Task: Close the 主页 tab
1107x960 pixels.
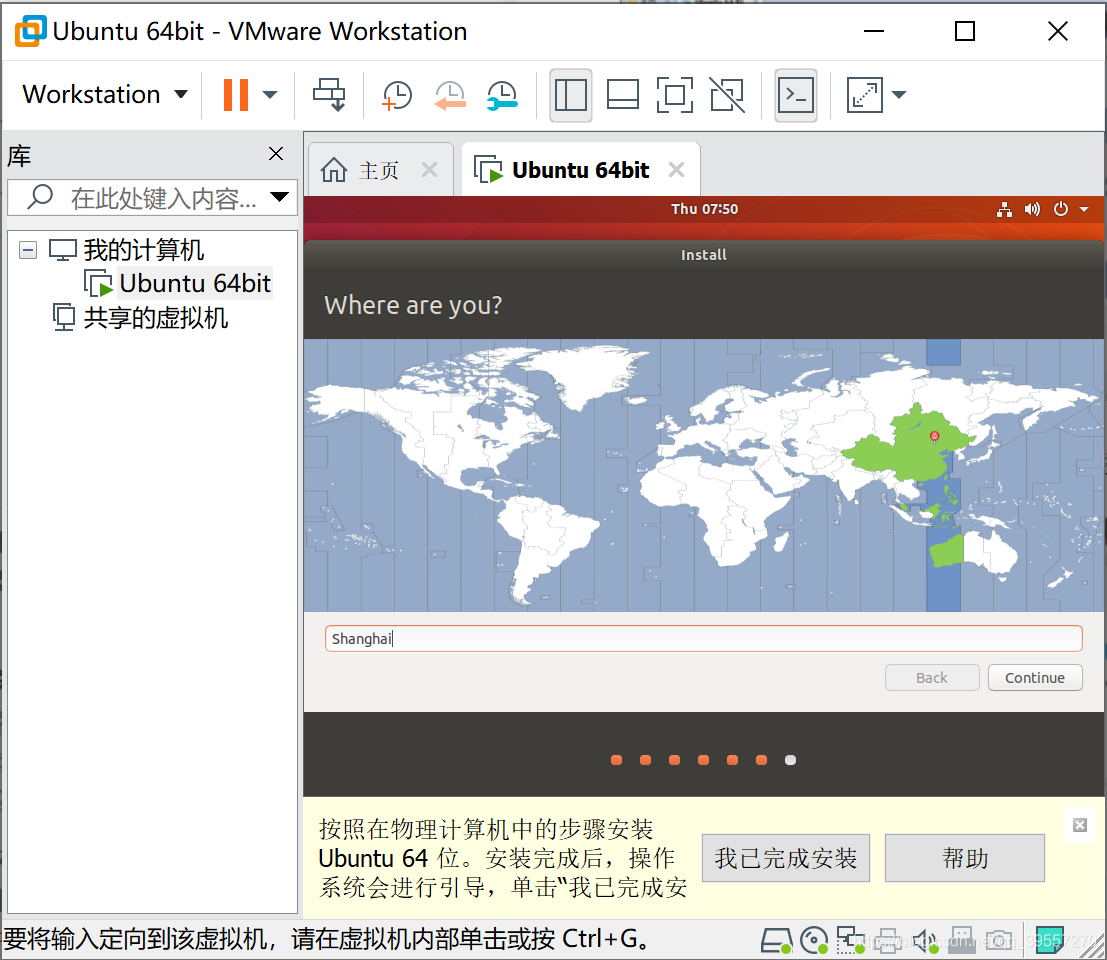Action: point(429,169)
